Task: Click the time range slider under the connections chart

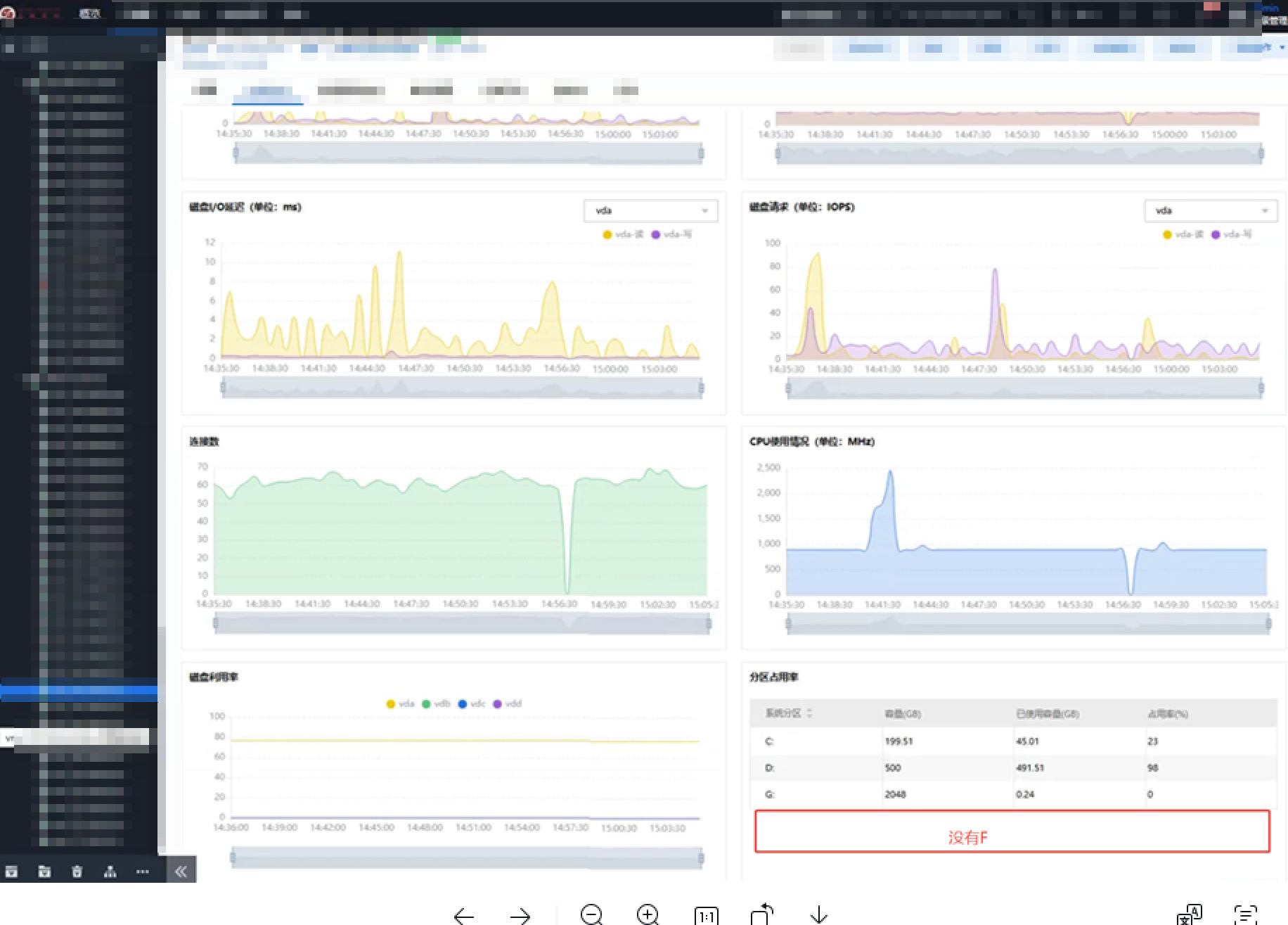Action: click(x=462, y=623)
